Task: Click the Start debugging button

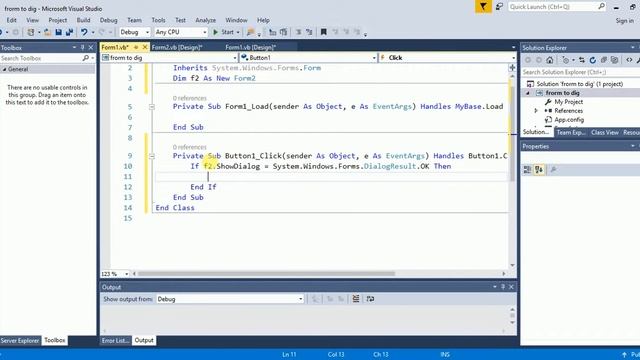Action: [224, 32]
